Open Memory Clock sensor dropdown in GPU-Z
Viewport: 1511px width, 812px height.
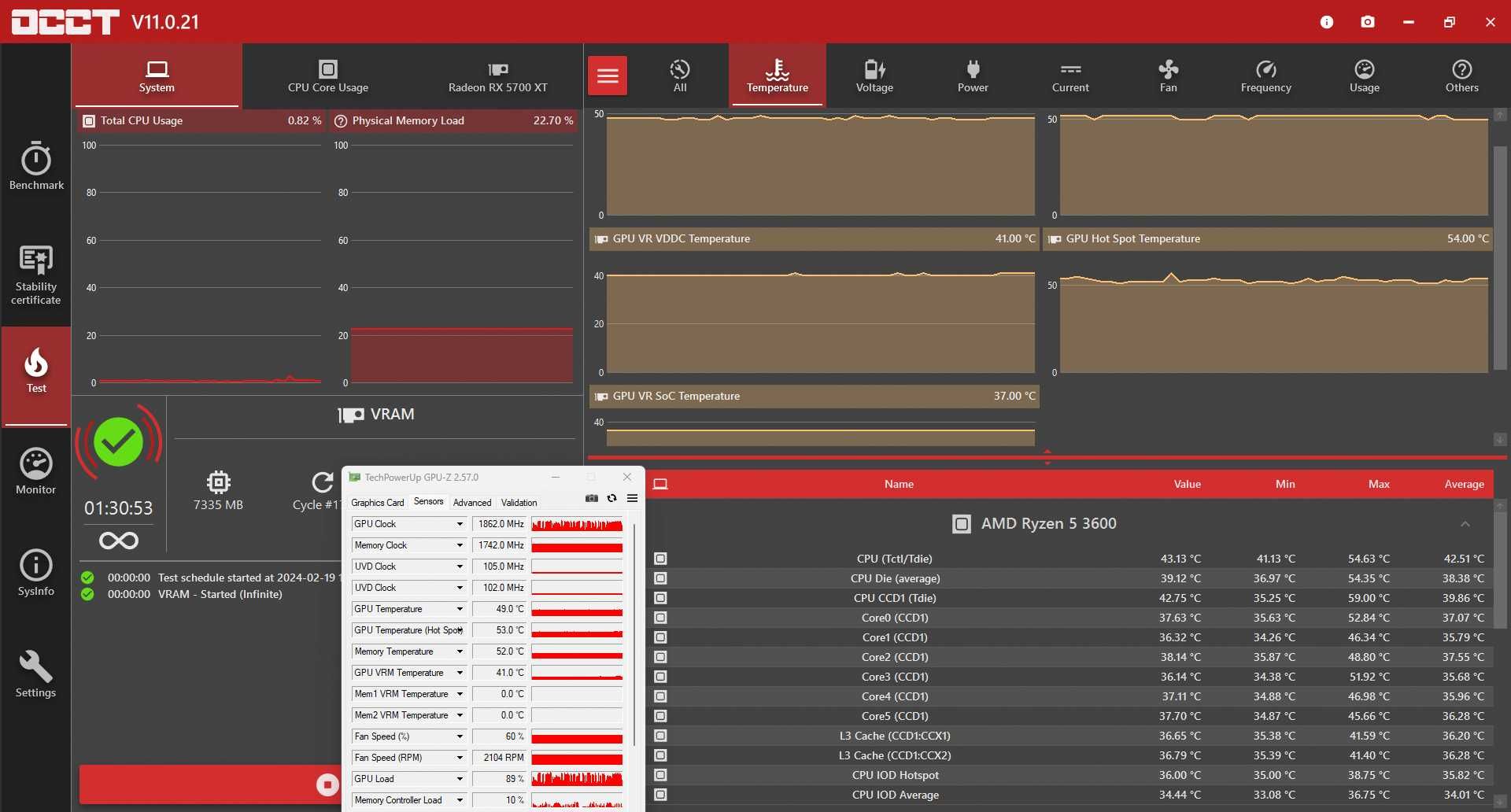(460, 545)
